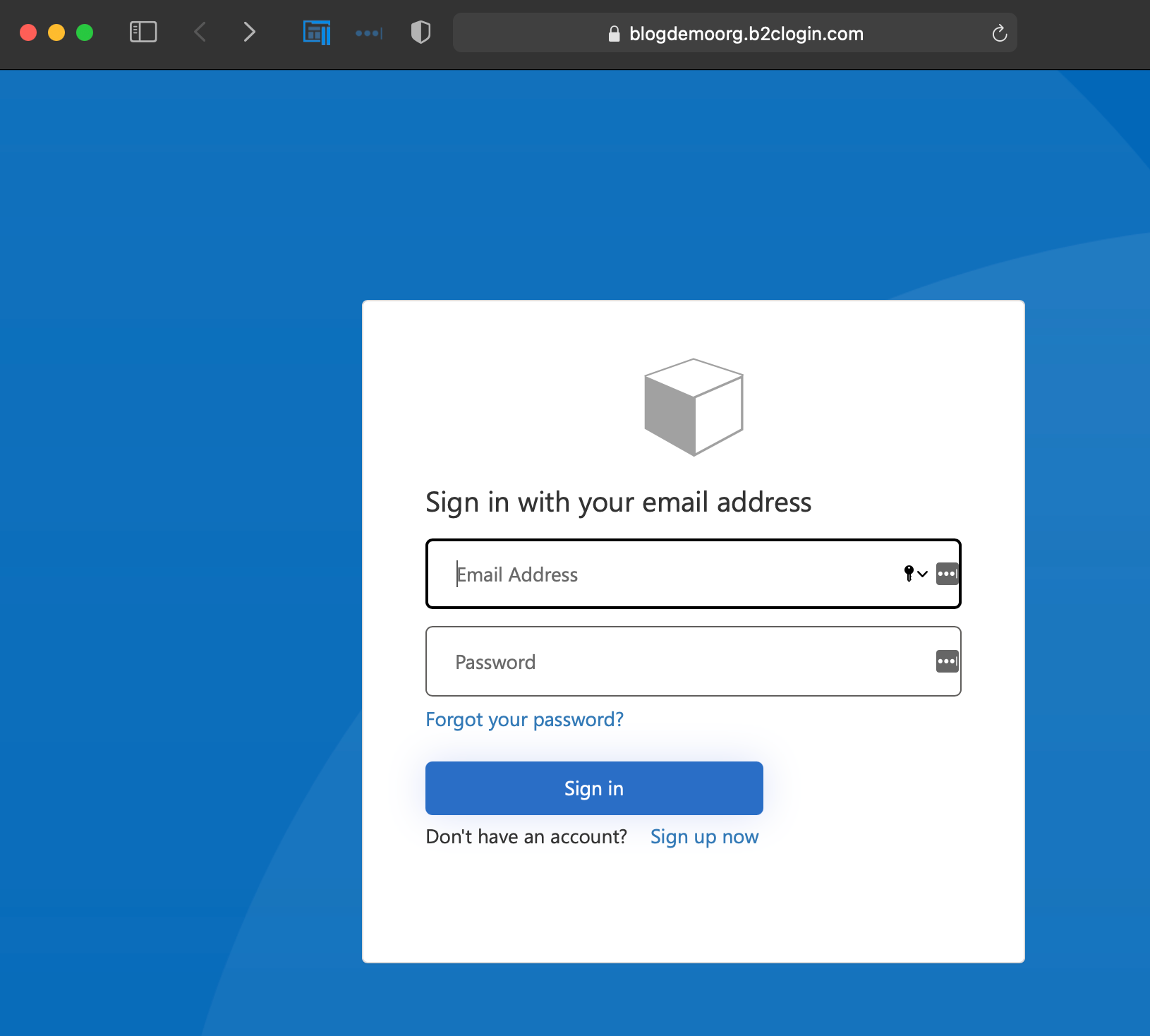Click the password manager icon in Password field
This screenshot has height=1036, width=1150.
coord(947,661)
